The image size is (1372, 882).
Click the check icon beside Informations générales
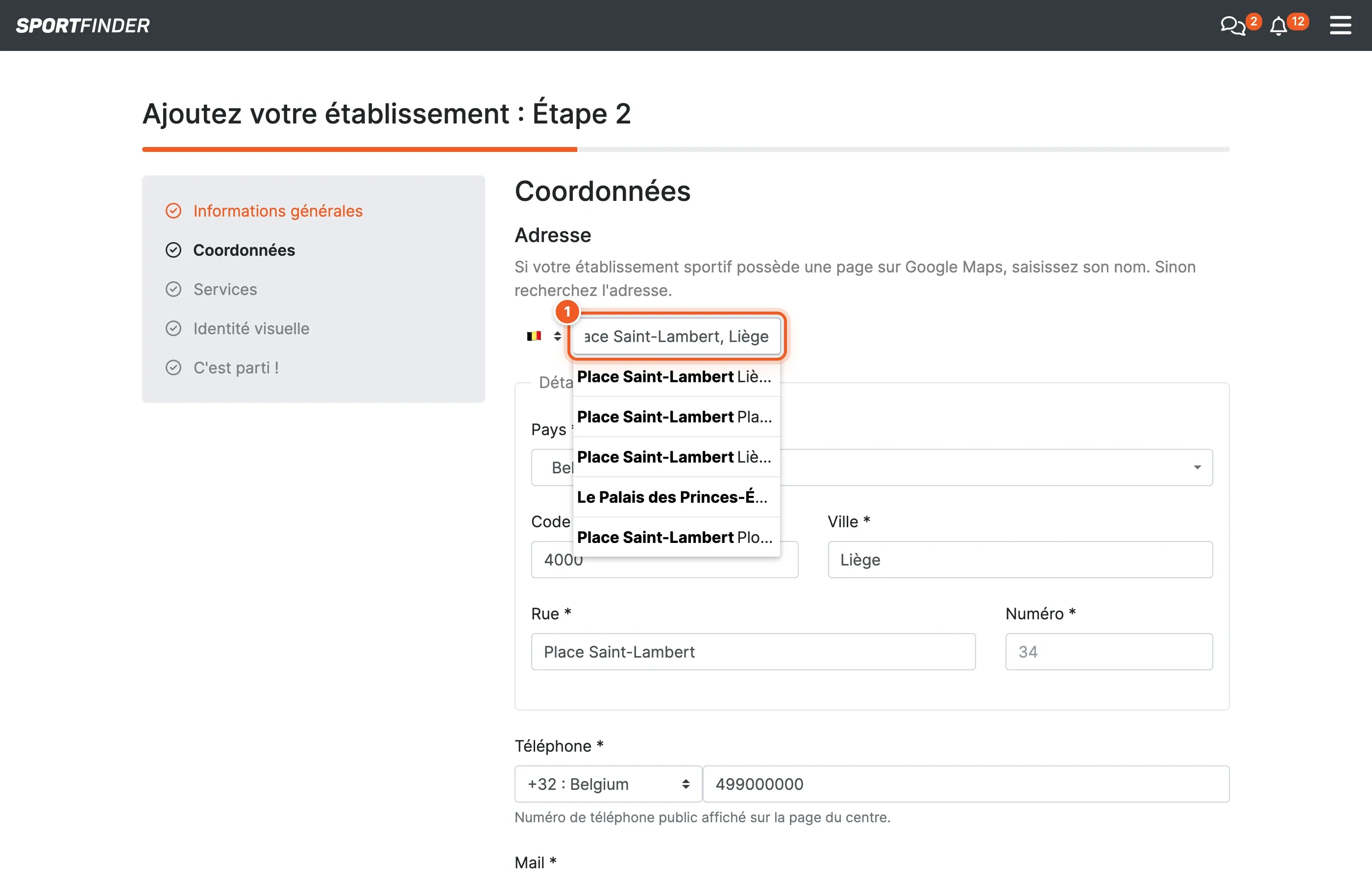[173, 211]
